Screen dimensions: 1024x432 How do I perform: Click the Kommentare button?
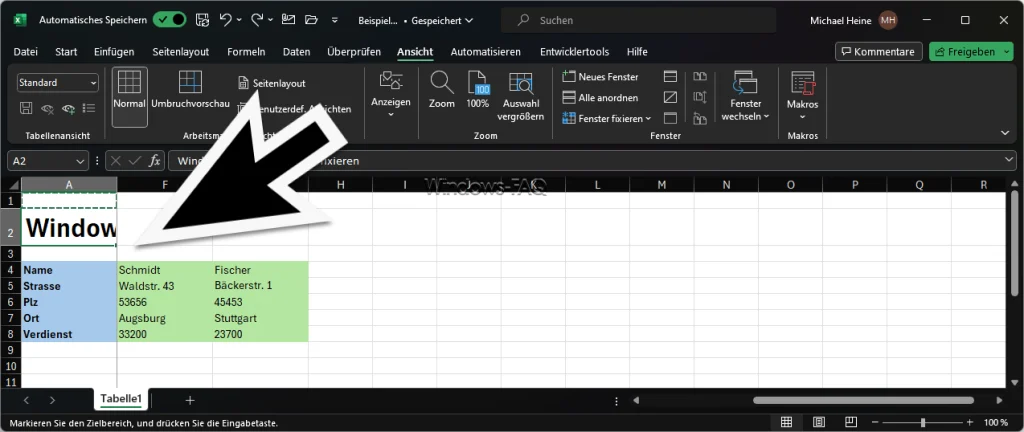click(x=878, y=52)
